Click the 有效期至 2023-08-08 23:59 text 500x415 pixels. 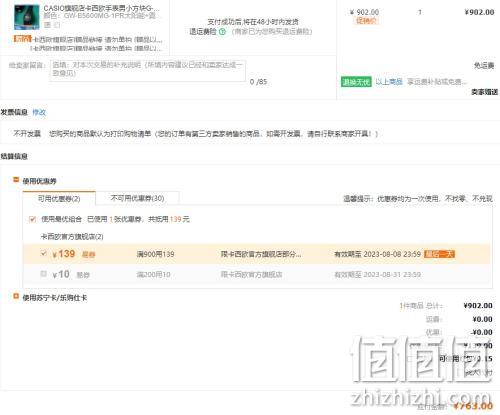(378, 254)
